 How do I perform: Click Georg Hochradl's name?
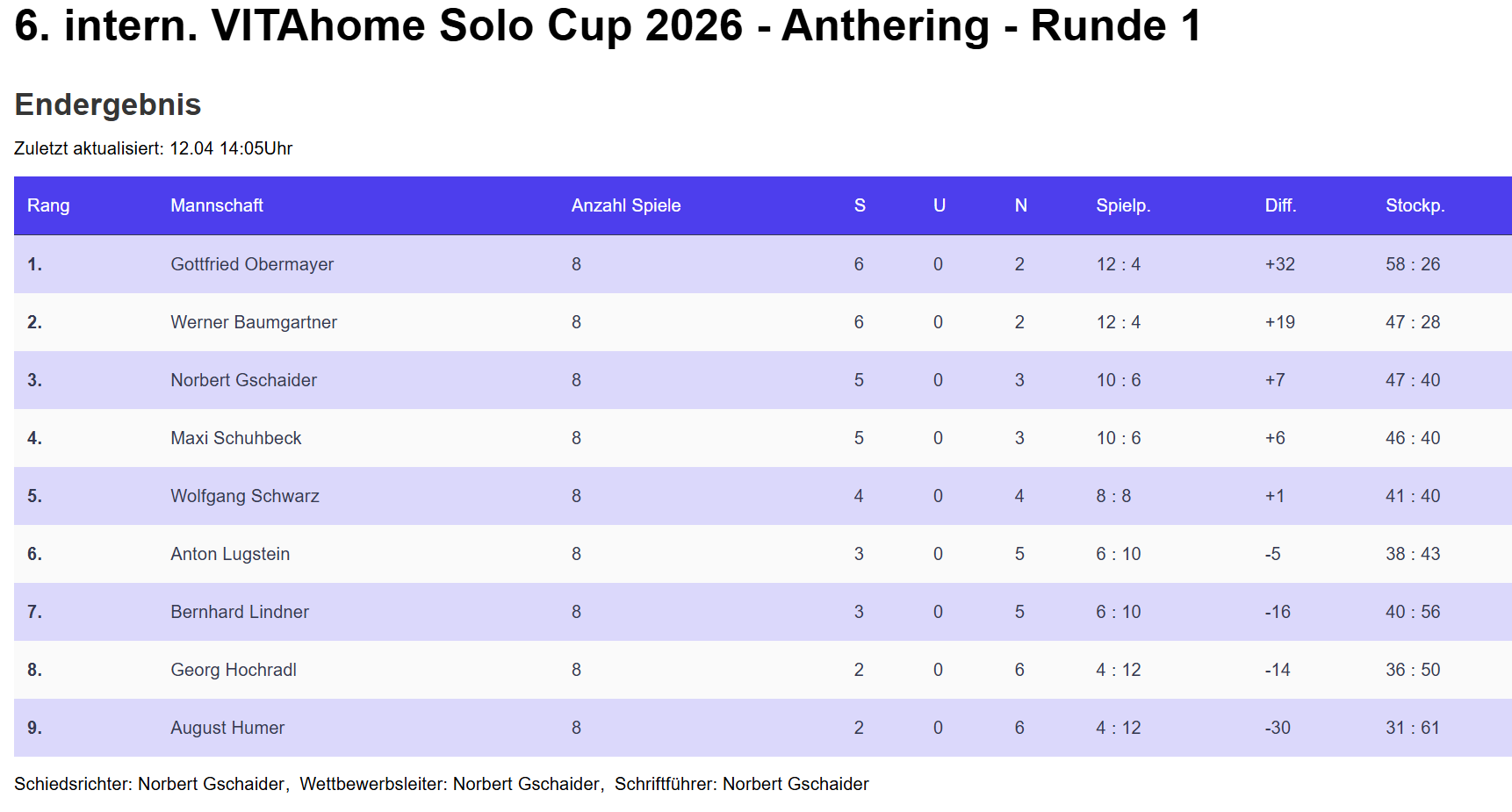tap(234, 670)
